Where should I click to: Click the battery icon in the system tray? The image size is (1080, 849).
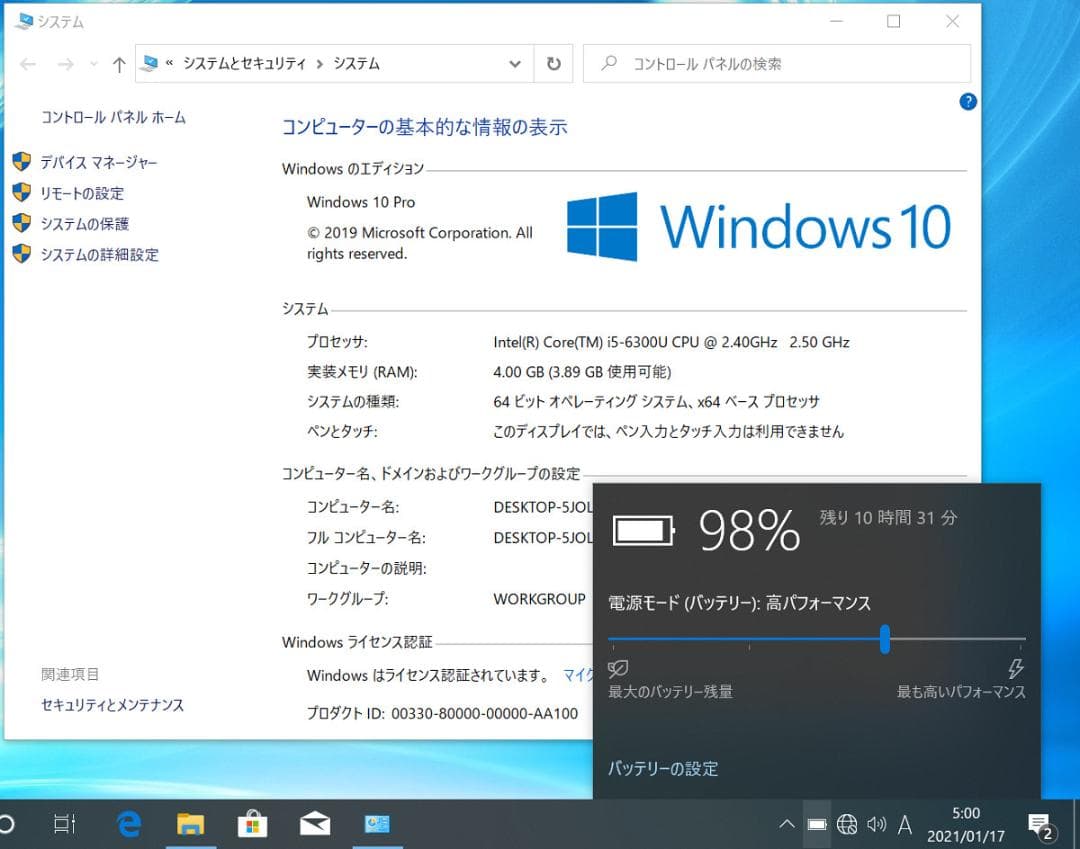817,824
